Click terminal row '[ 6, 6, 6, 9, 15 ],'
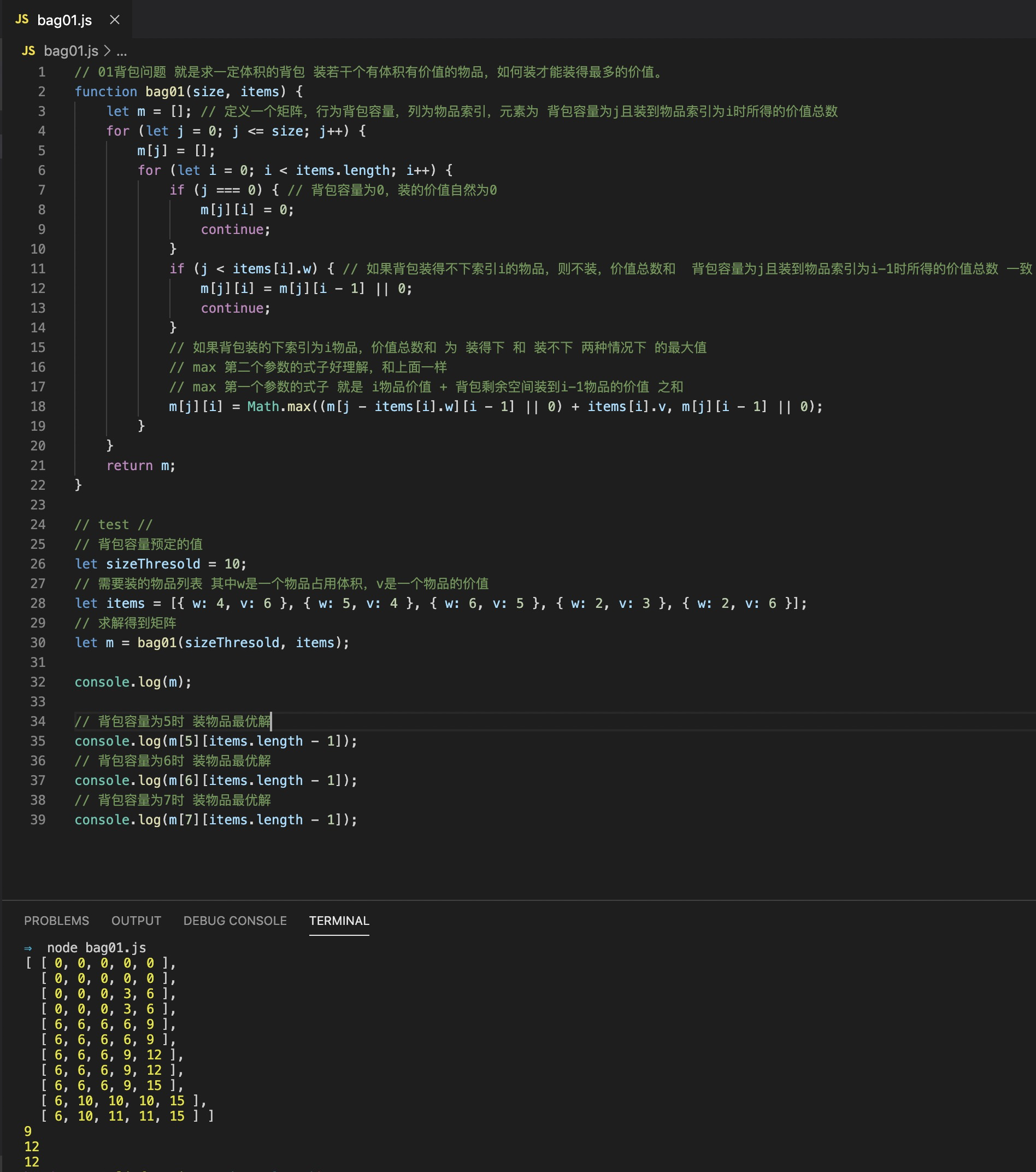 pos(111,1086)
